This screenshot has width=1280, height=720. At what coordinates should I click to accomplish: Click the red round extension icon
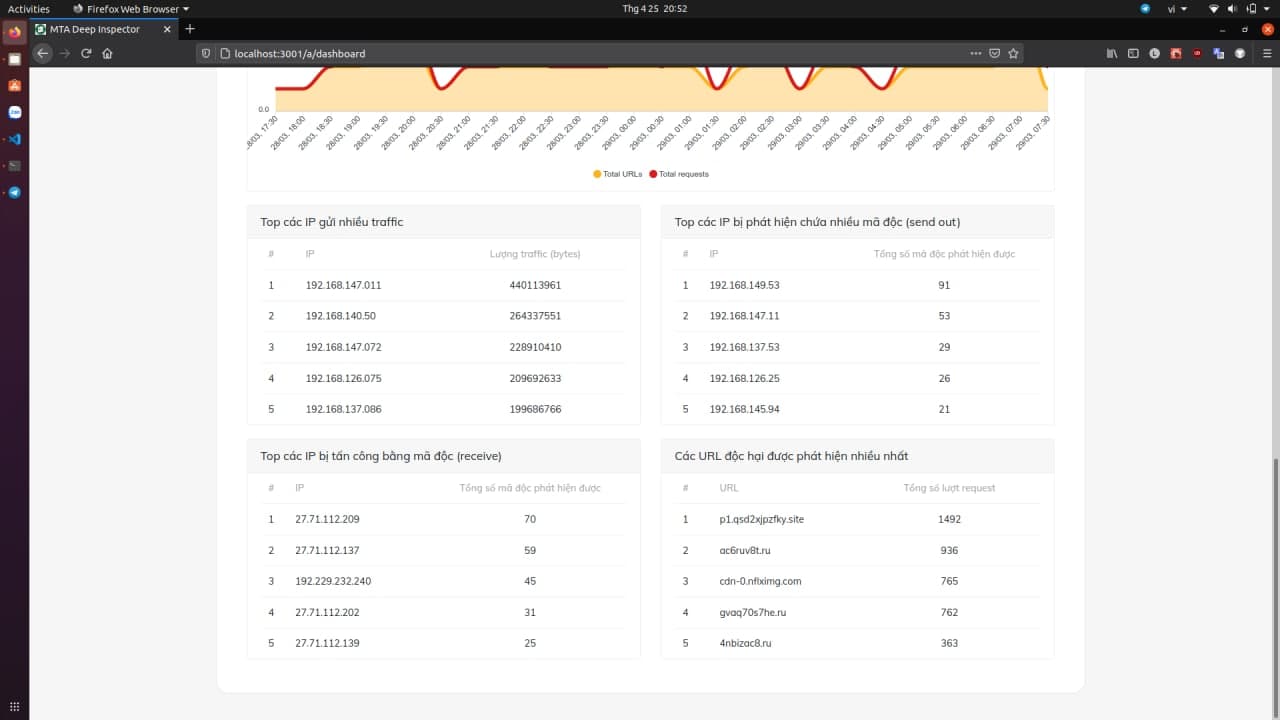click(1197, 53)
